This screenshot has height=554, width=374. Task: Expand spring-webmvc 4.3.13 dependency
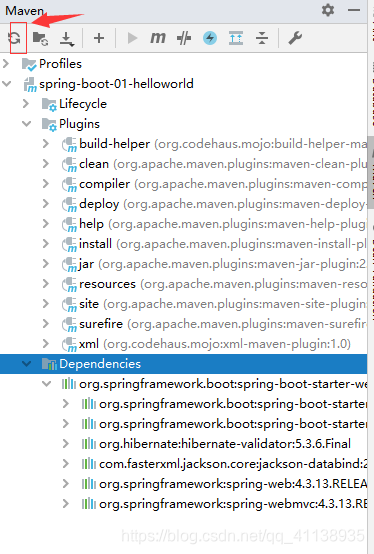pyautogui.click(x=66, y=504)
